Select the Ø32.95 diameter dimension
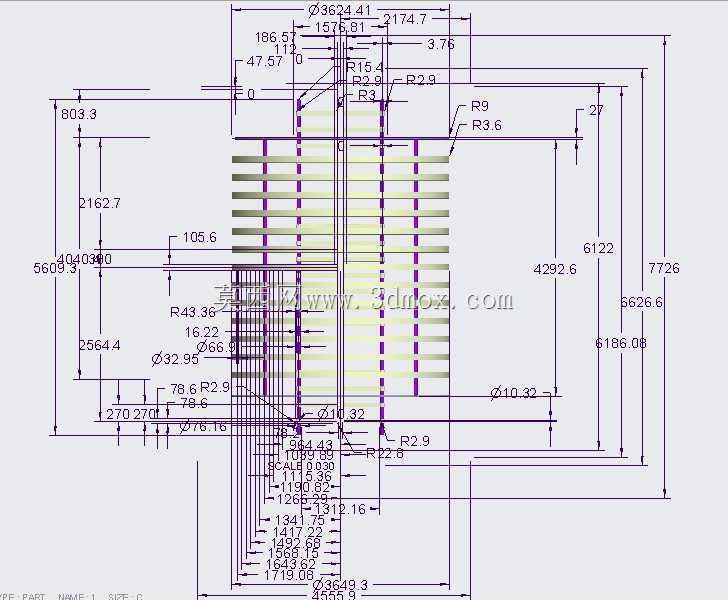728x600 pixels. coord(176,359)
